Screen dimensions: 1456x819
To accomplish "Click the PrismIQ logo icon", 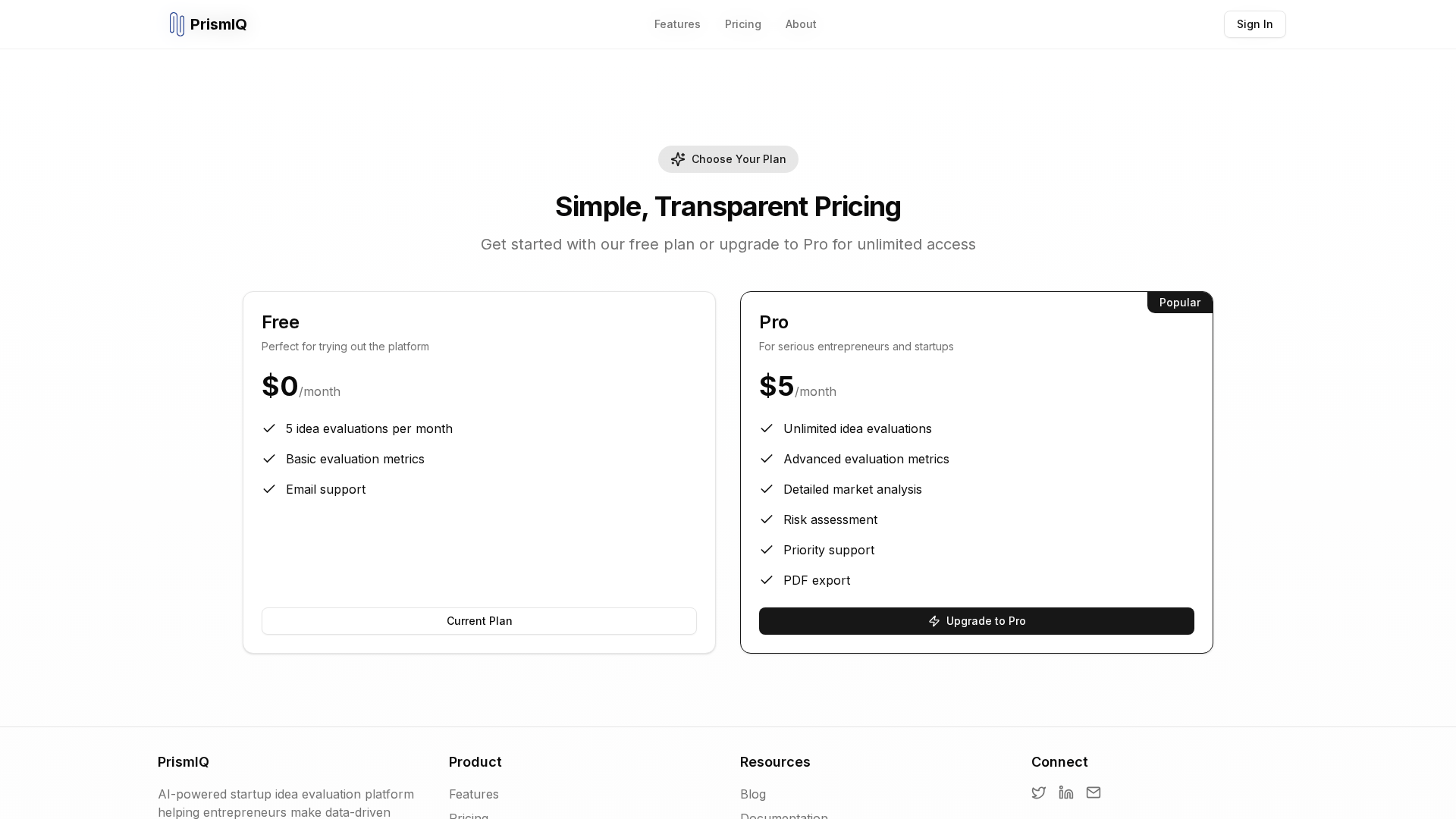I will pyautogui.click(x=177, y=24).
